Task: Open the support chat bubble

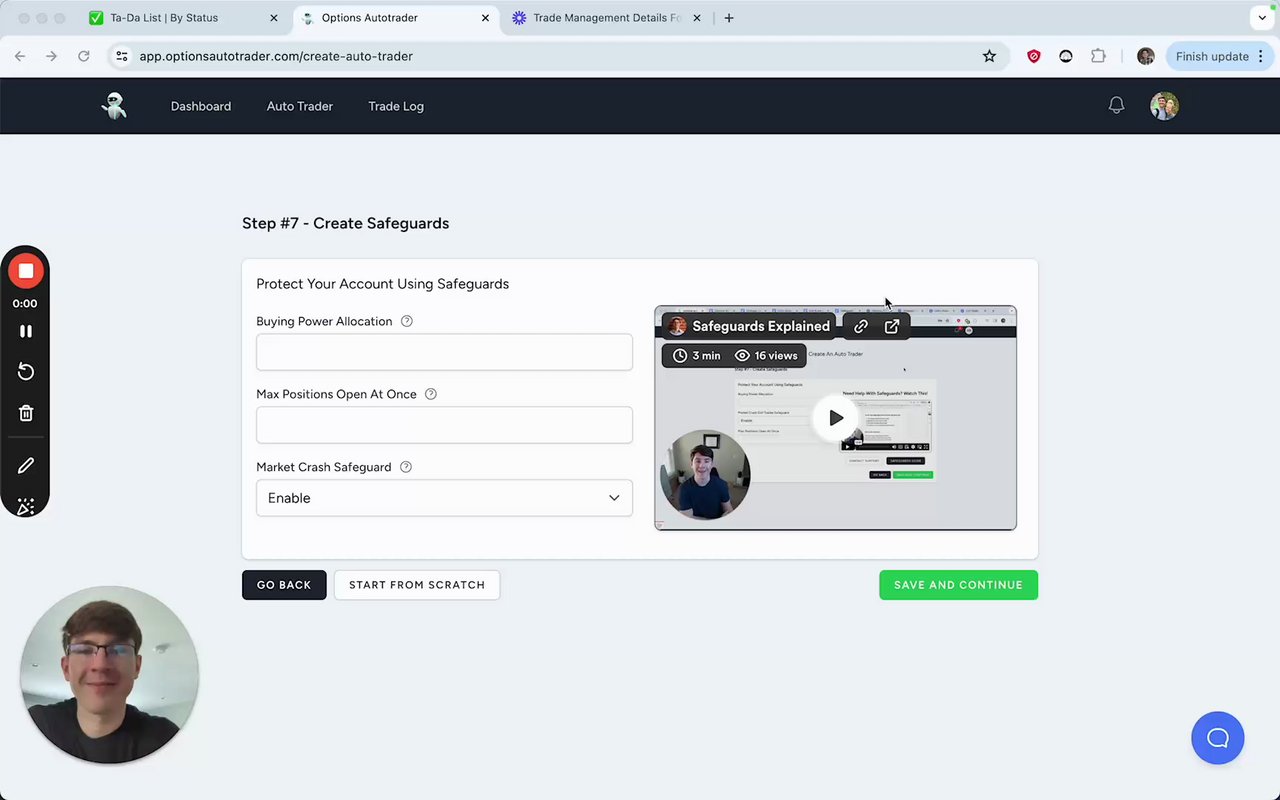Action: (1217, 738)
